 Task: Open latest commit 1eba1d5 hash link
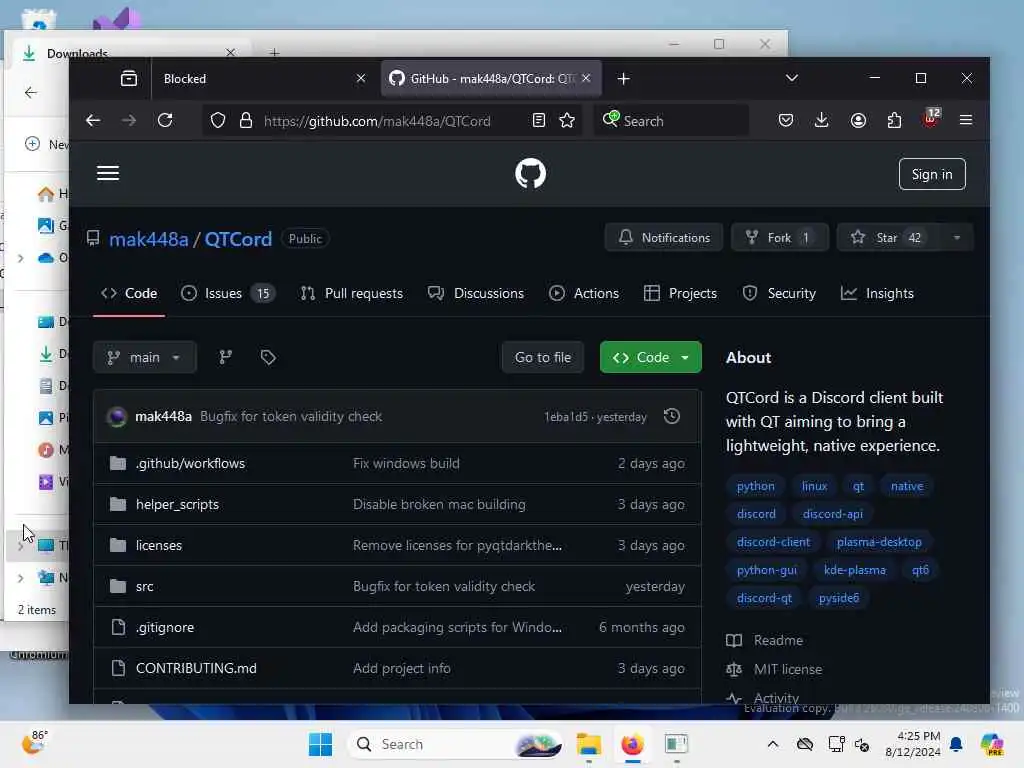click(566, 417)
